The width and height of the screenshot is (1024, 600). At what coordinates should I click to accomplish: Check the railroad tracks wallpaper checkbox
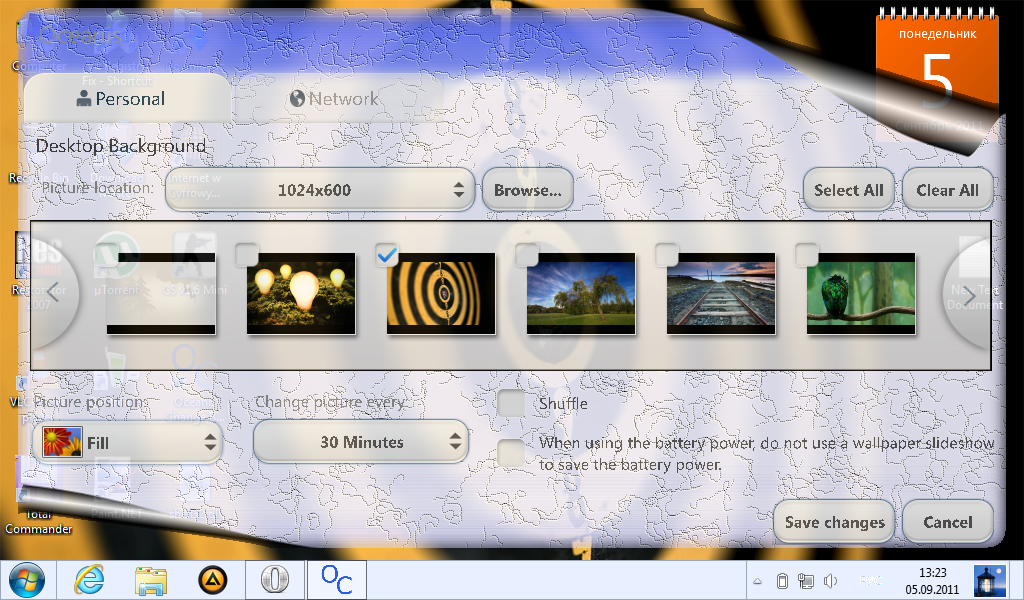pos(666,255)
